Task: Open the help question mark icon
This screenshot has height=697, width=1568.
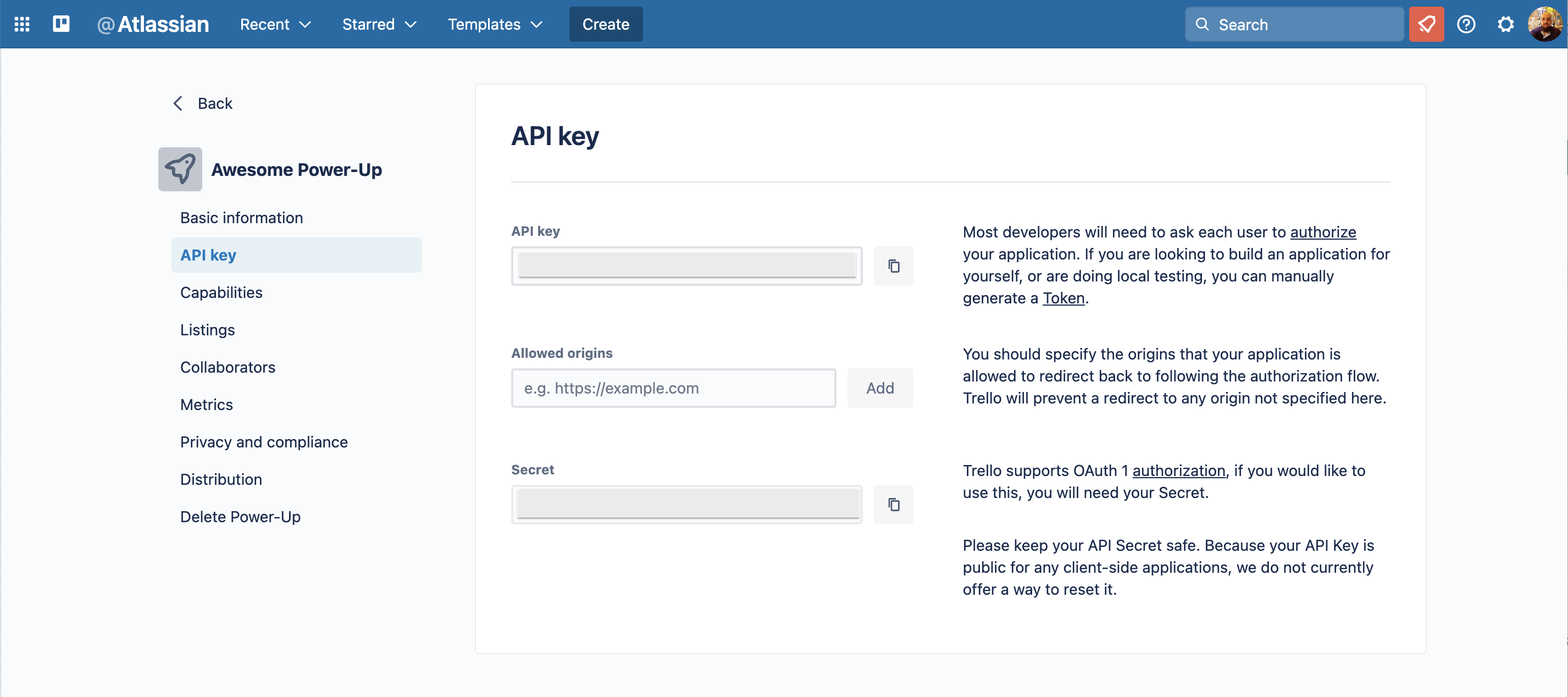Action: point(1466,24)
